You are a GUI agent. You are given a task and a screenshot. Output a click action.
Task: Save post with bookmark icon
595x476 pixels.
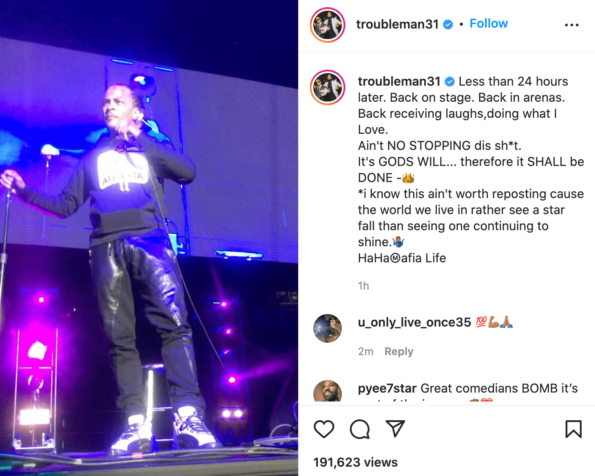573,429
